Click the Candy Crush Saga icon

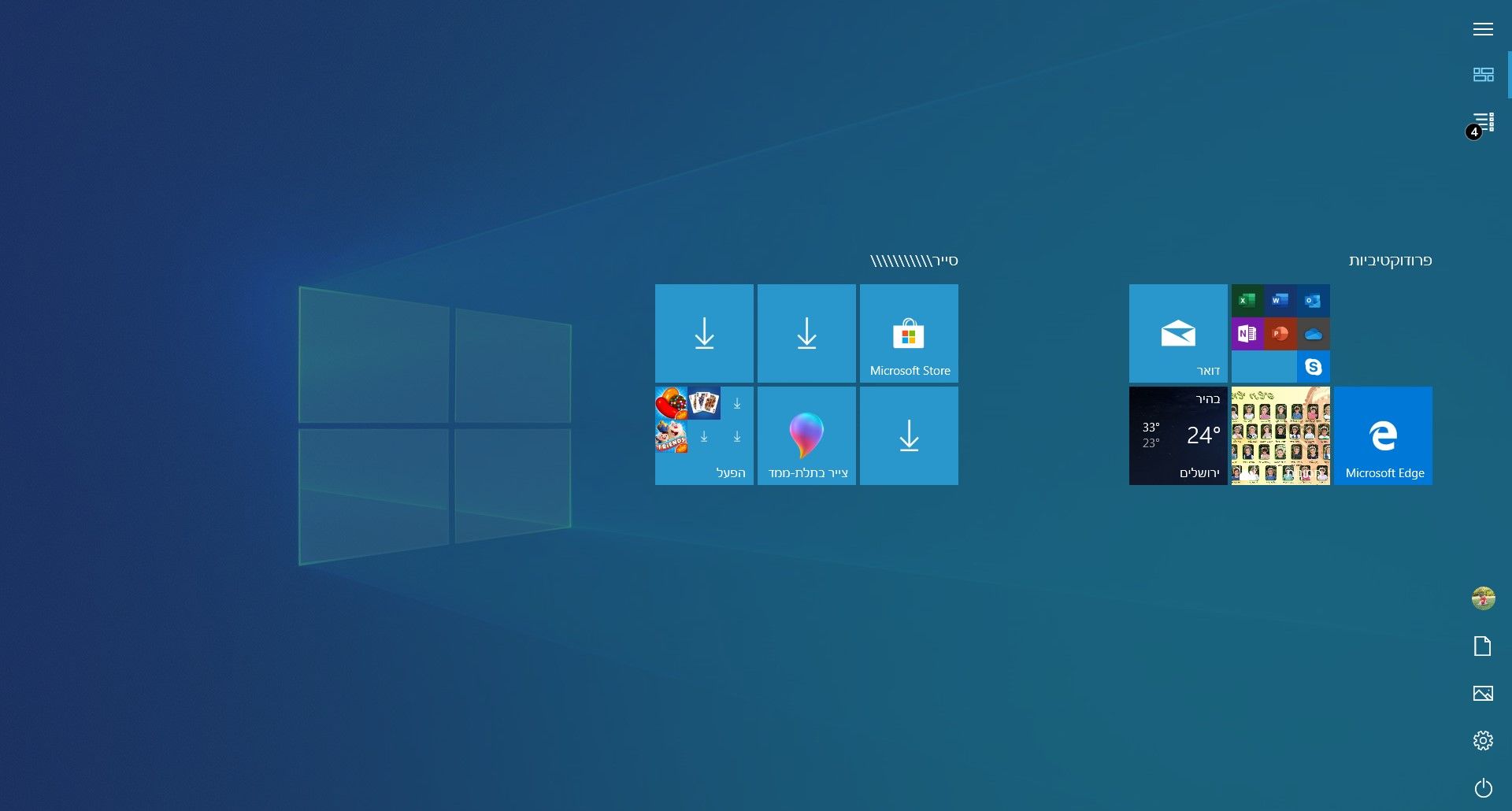671,403
